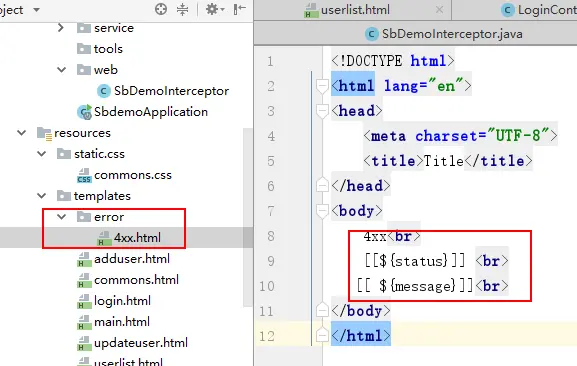Click the DOCTYPE html text on line 1
The height and width of the screenshot is (366, 577).
pos(393,61)
